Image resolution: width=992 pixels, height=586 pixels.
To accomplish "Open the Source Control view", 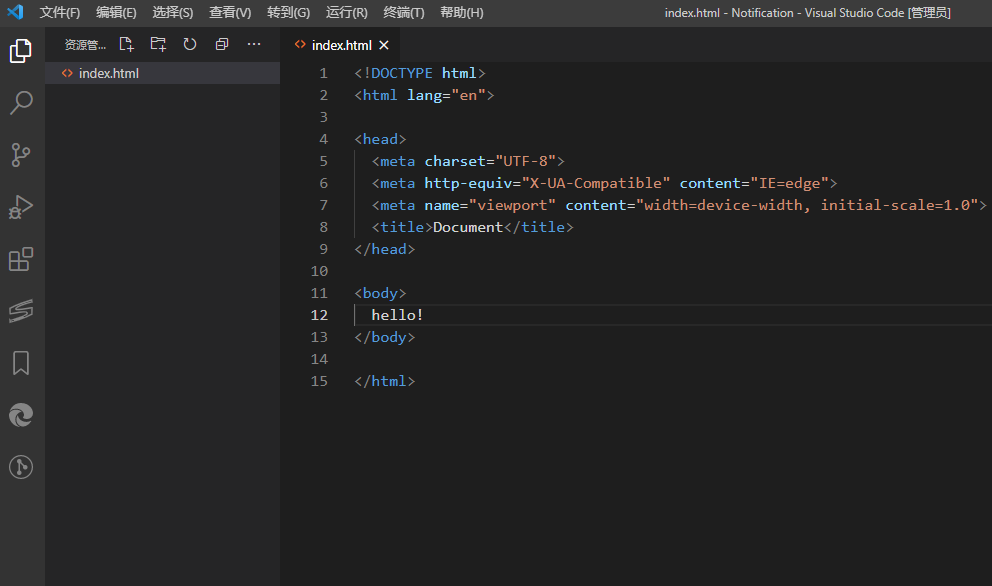I will (x=21, y=155).
